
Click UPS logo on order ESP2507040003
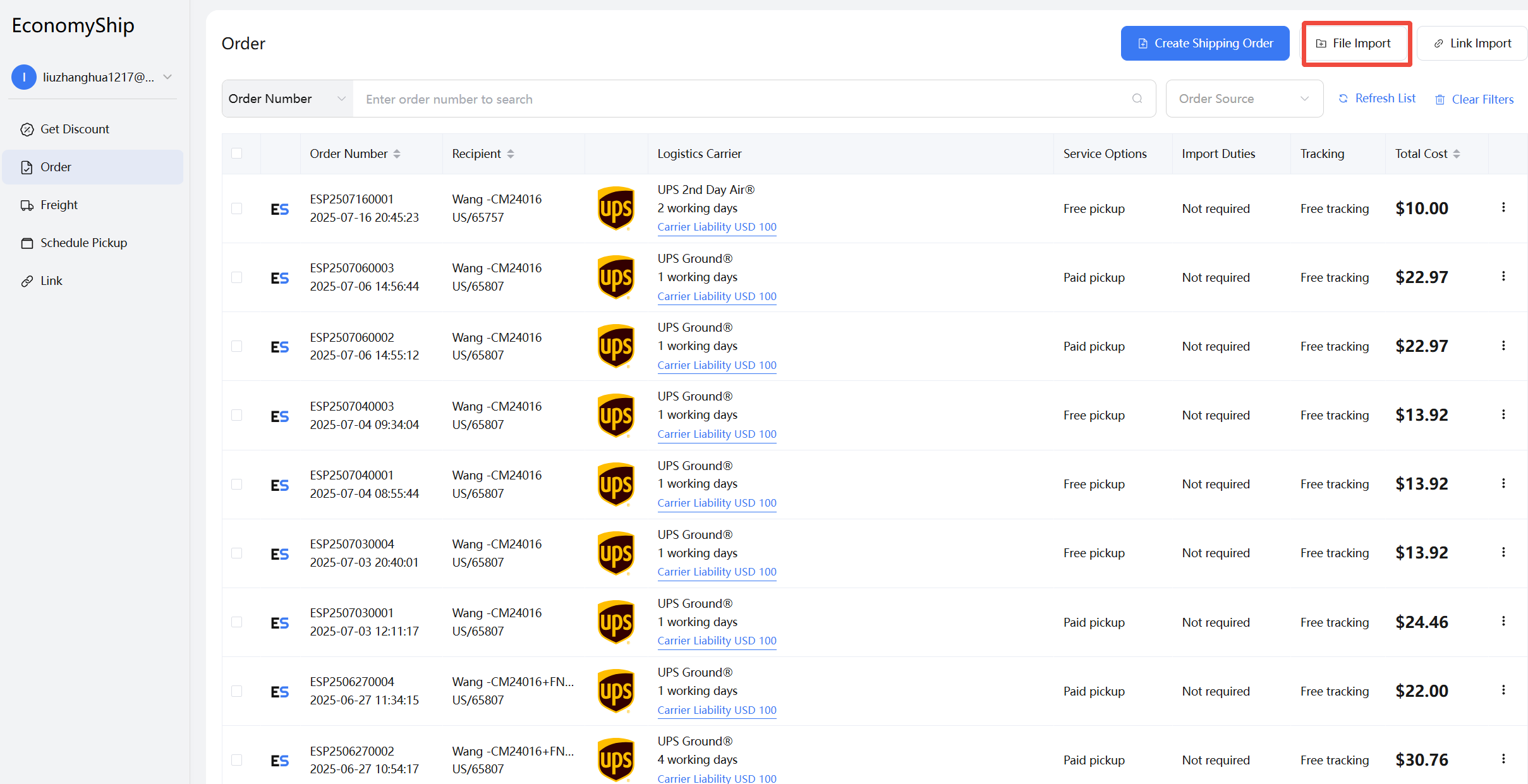tap(615, 415)
